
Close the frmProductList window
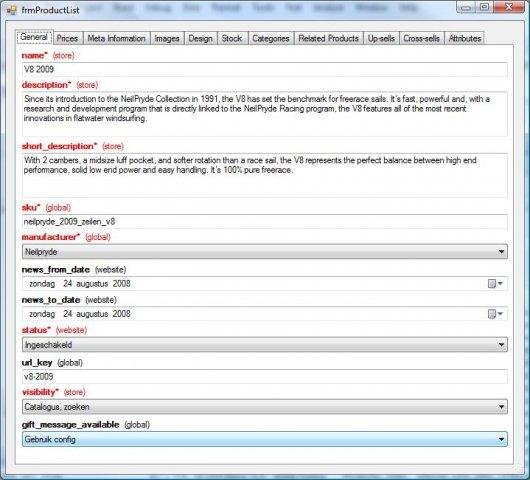pyautogui.click(x=509, y=7)
